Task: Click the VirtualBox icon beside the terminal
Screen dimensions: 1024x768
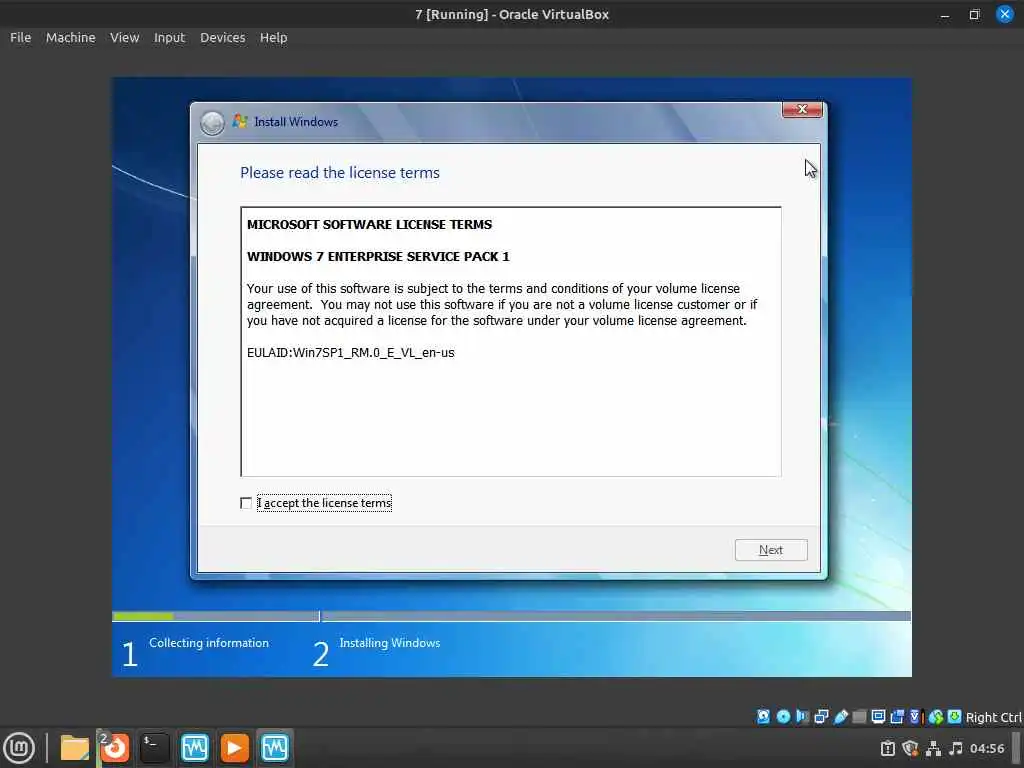Action: [195, 748]
